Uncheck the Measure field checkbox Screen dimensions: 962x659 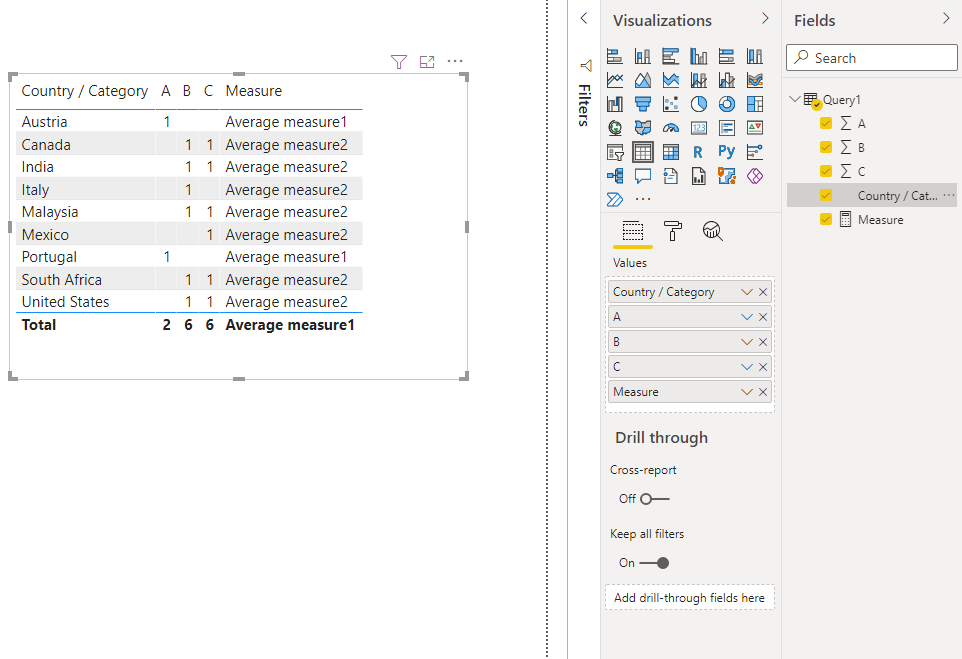click(x=826, y=219)
